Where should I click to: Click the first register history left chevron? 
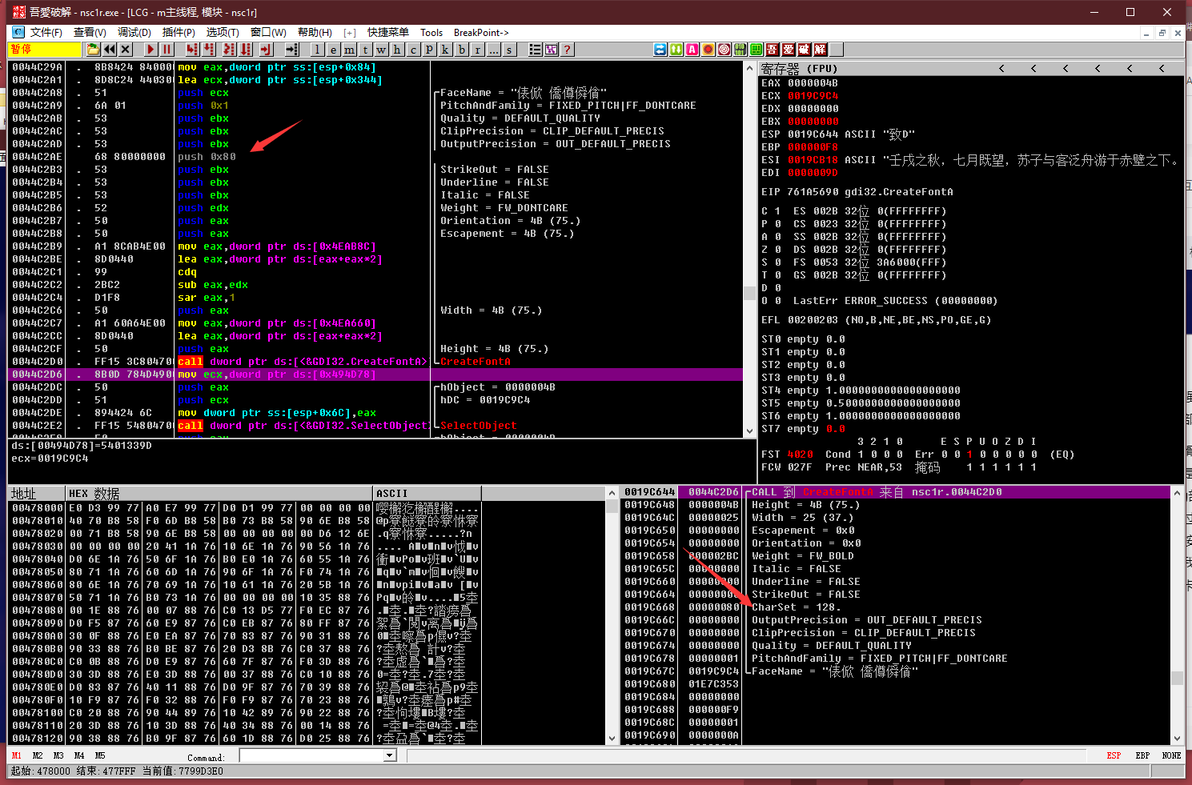click(1002, 69)
